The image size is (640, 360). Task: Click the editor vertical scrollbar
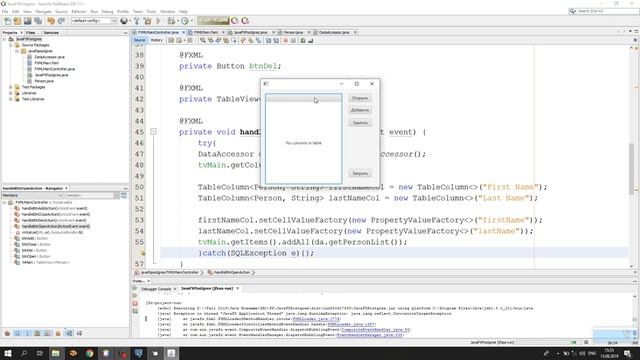(x=632, y=169)
